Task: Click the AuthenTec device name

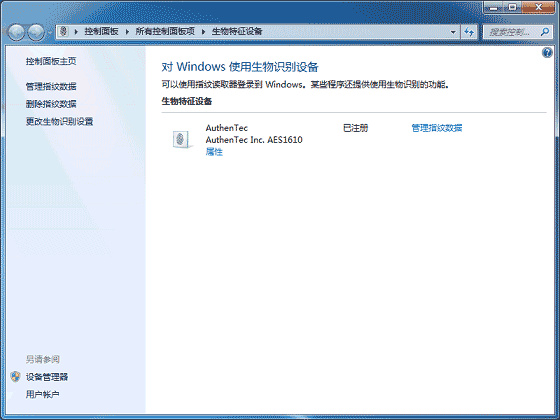Action: [x=226, y=128]
